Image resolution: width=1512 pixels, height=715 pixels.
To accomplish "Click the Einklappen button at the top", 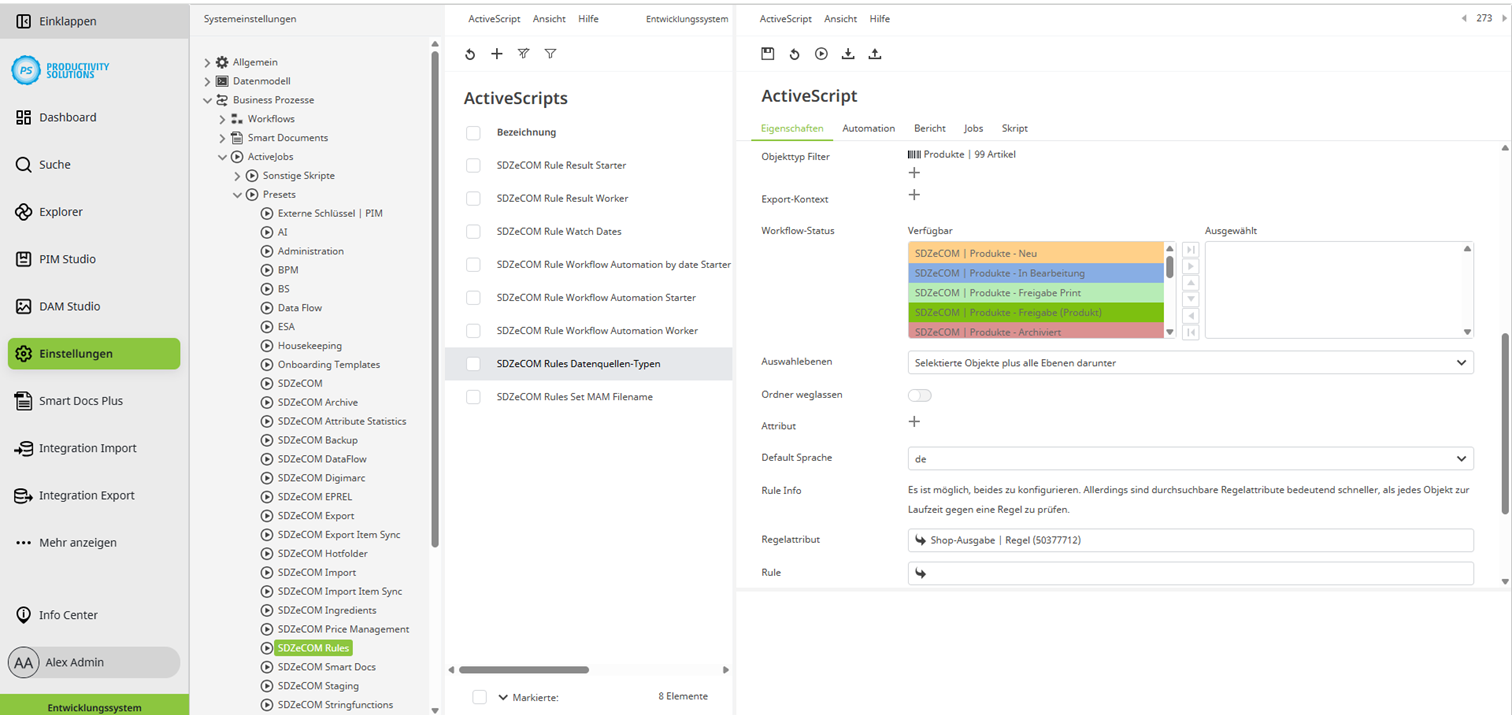I will pyautogui.click(x=60, y=20).
